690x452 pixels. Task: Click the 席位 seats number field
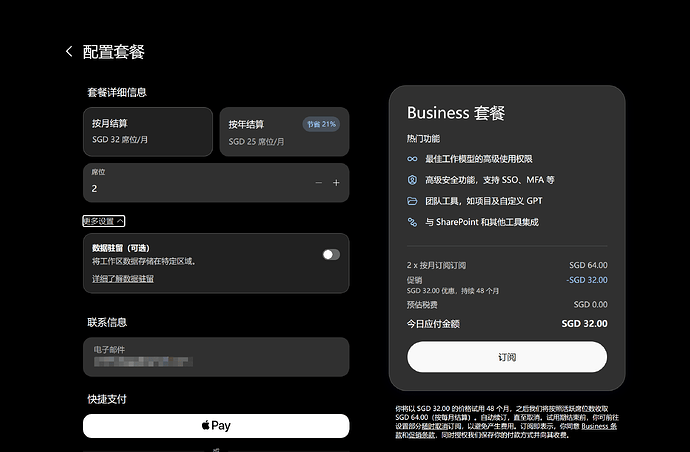[216, 183]
